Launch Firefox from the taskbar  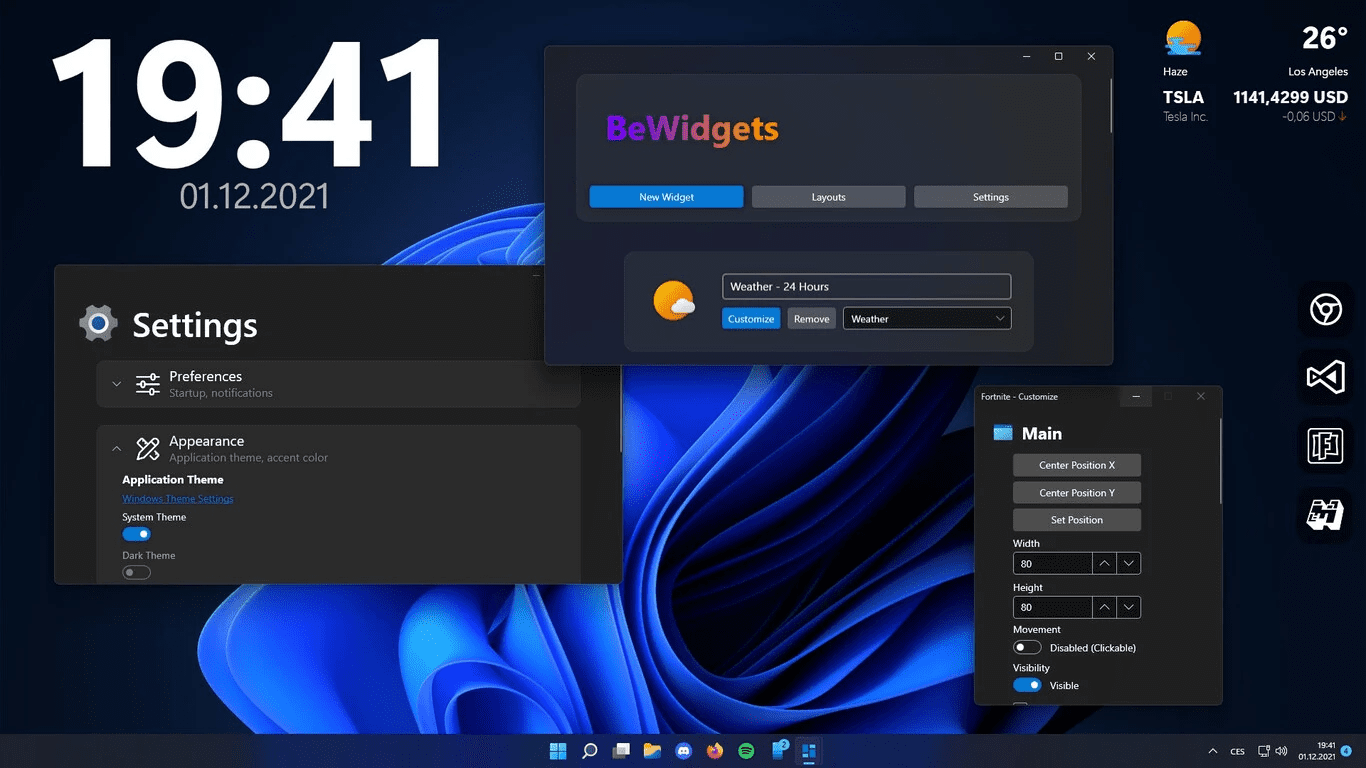[715, 751]
